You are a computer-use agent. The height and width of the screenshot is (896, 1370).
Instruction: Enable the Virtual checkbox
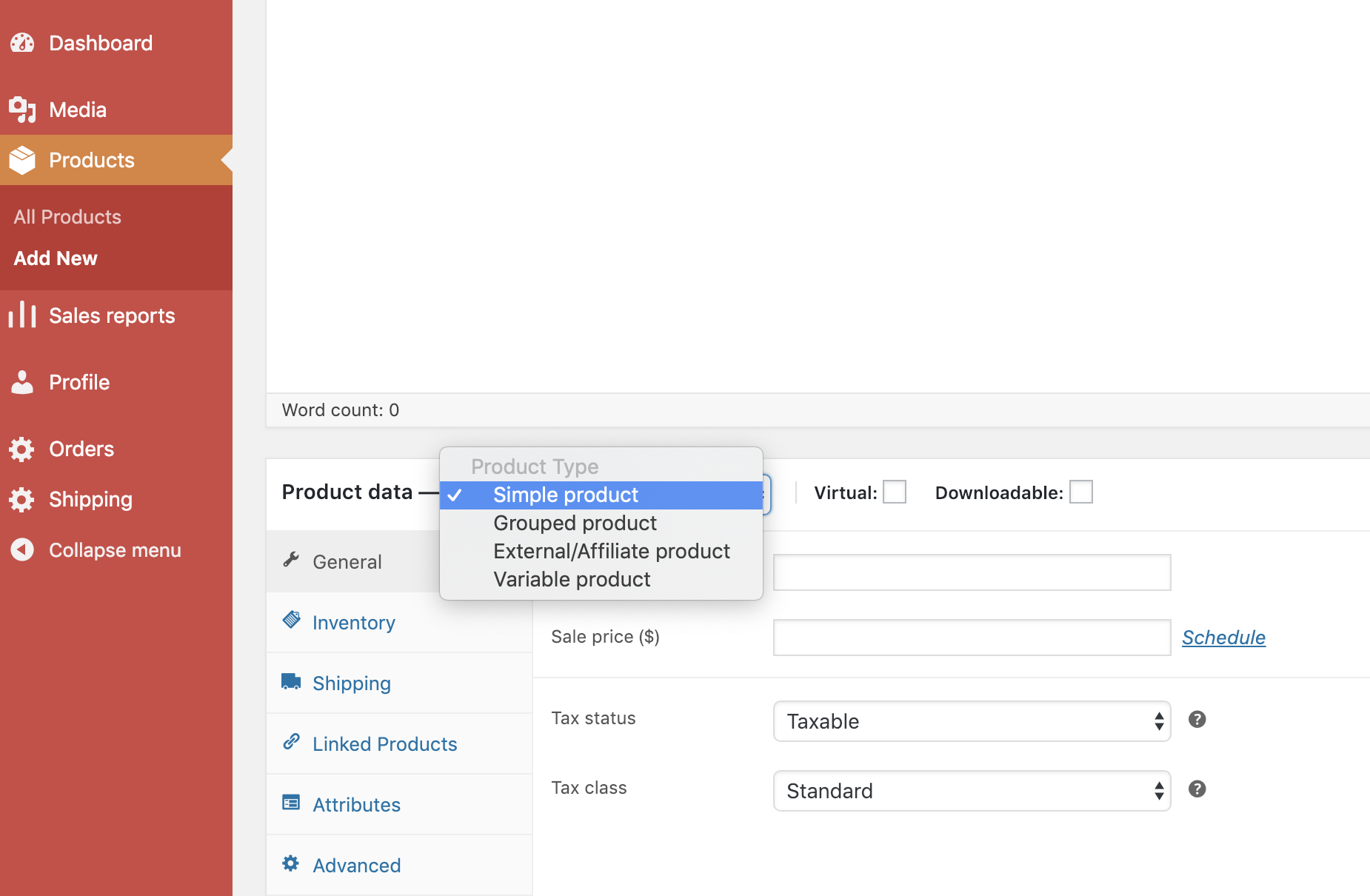[x=895, y=492]
